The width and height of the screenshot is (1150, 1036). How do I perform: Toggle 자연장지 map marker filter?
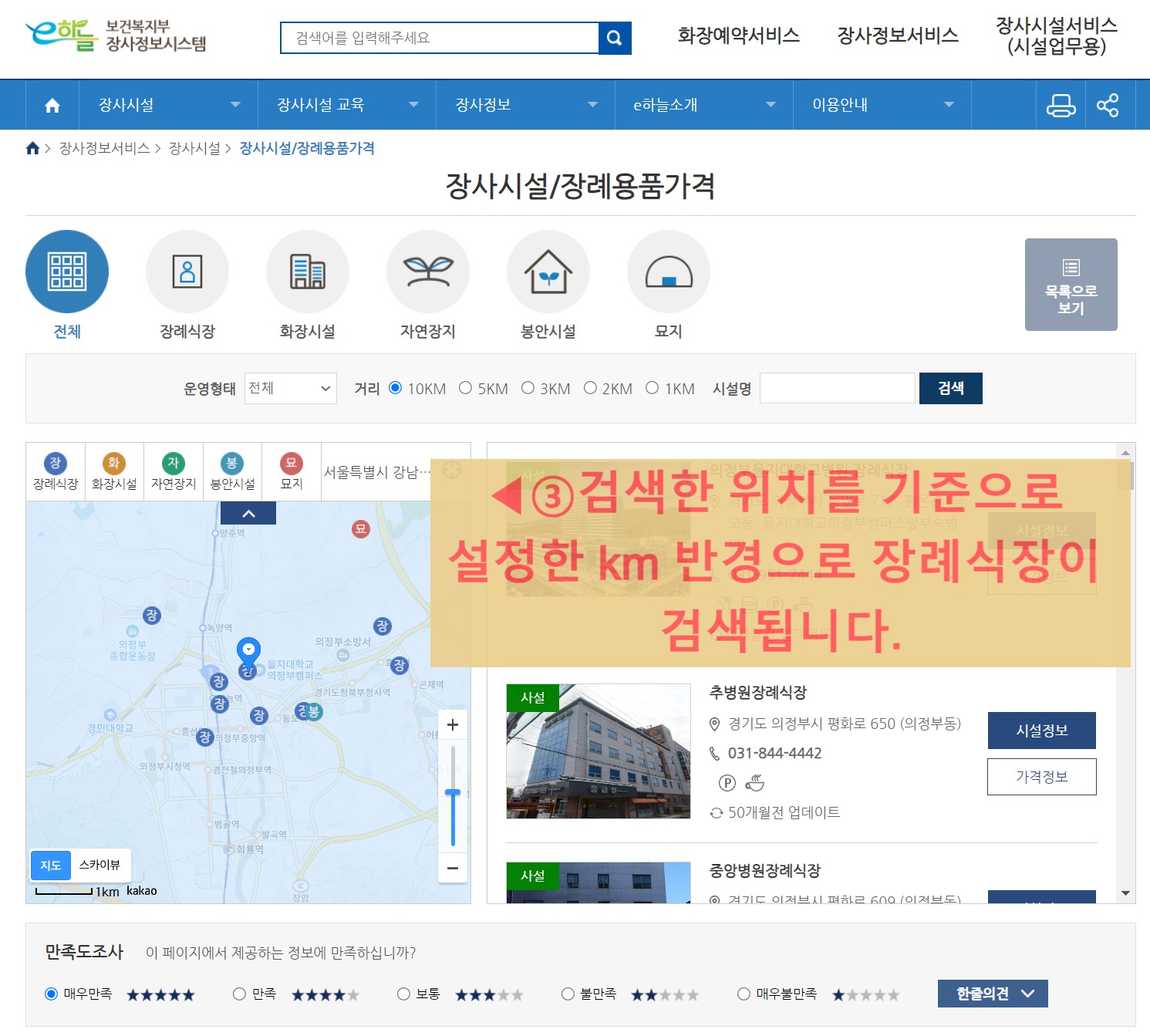(x=174, y=471)
